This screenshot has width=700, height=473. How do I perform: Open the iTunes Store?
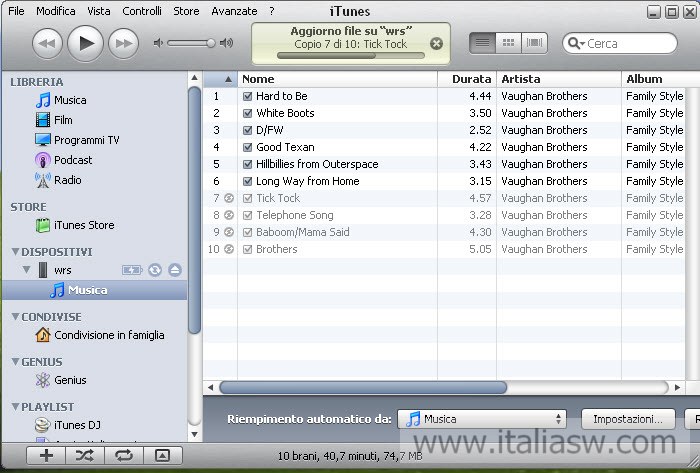(x=75, y=225)
